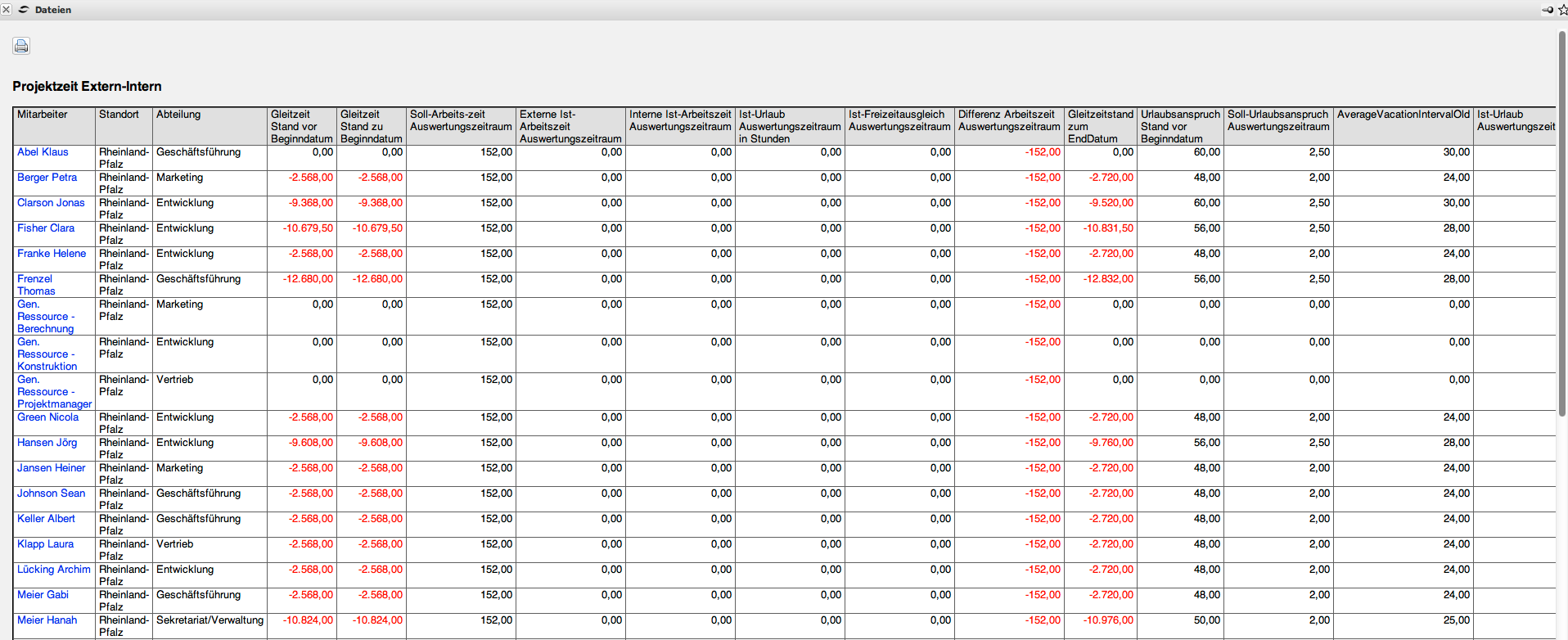Open employee Berger Petra

(47, 178)
